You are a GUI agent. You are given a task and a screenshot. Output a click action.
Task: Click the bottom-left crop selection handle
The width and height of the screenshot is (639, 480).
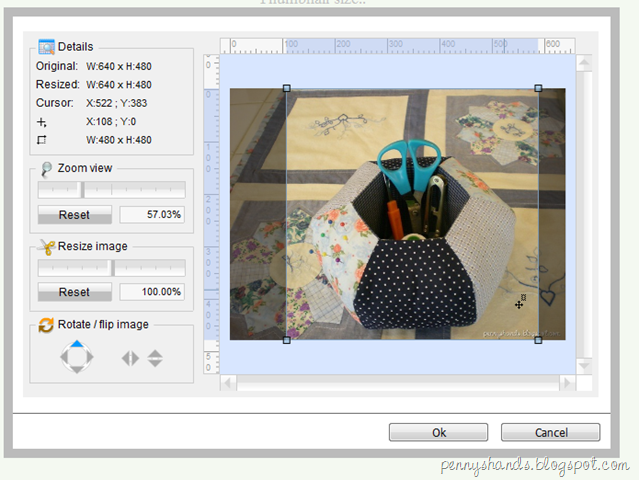[286, 340]
